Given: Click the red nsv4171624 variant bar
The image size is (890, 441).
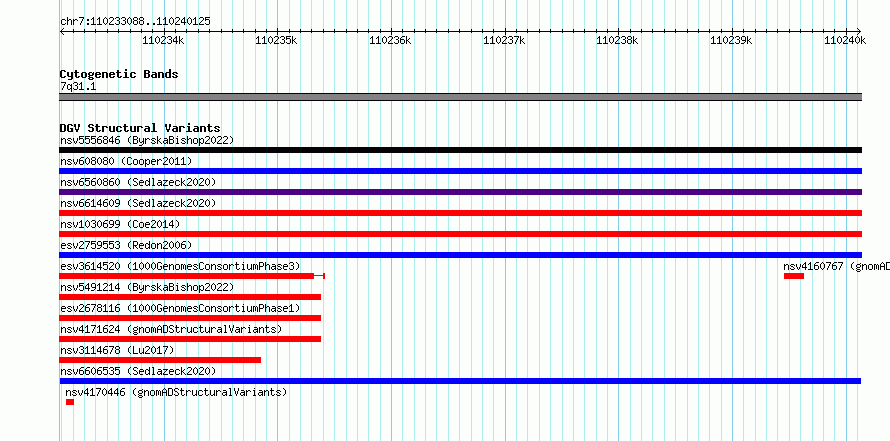Looking at the screenshot, I should [x=190, y=339].
